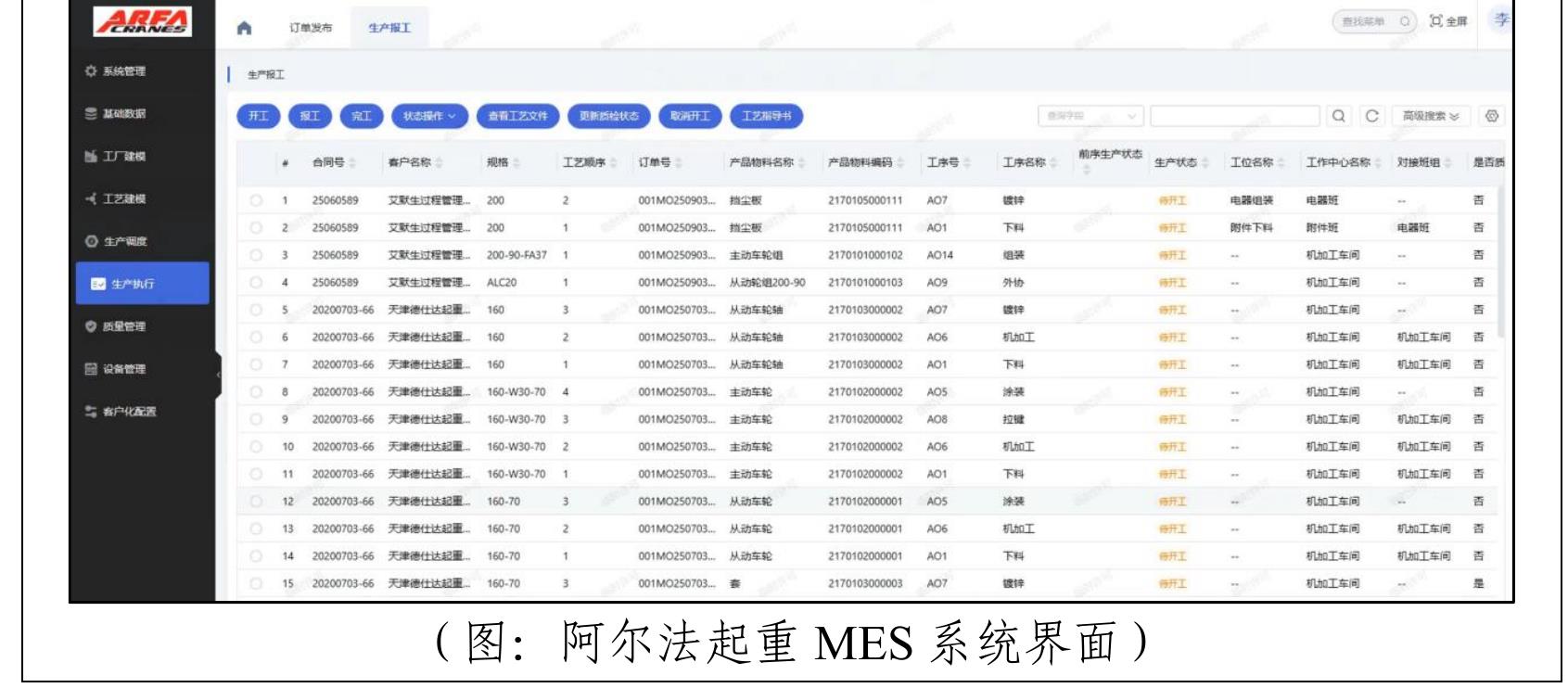Switch to the 订单发布 tab
Viewport: 1568px width, 688px height.
(x=311, y=28)
